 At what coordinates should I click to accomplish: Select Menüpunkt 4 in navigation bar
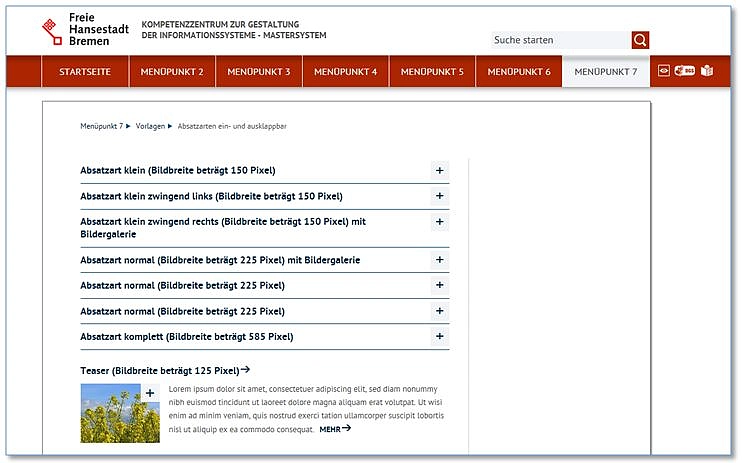(345, 72)
